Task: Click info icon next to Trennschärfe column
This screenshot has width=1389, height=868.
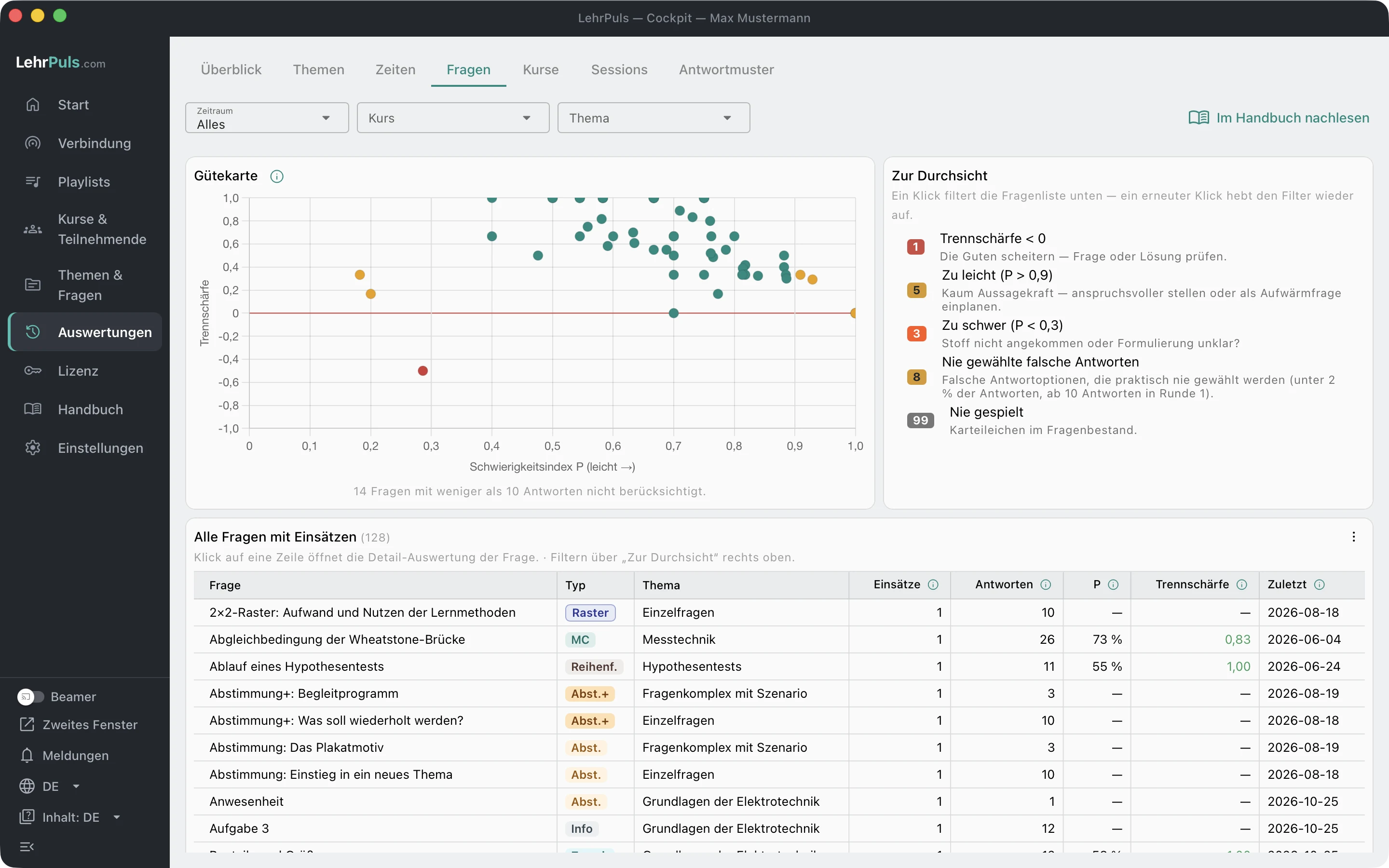Action: pyautogui.click(x=1241, y=584)
